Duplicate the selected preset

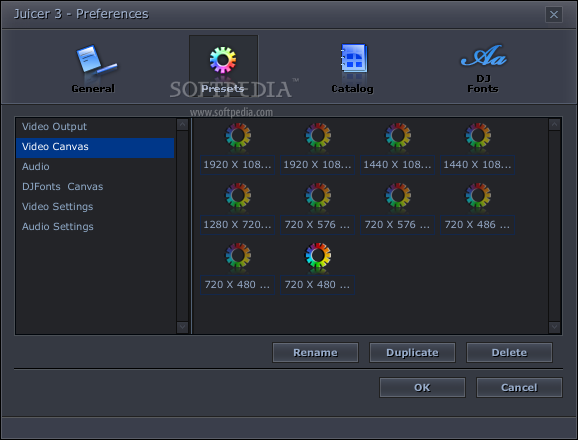(412, 353)
